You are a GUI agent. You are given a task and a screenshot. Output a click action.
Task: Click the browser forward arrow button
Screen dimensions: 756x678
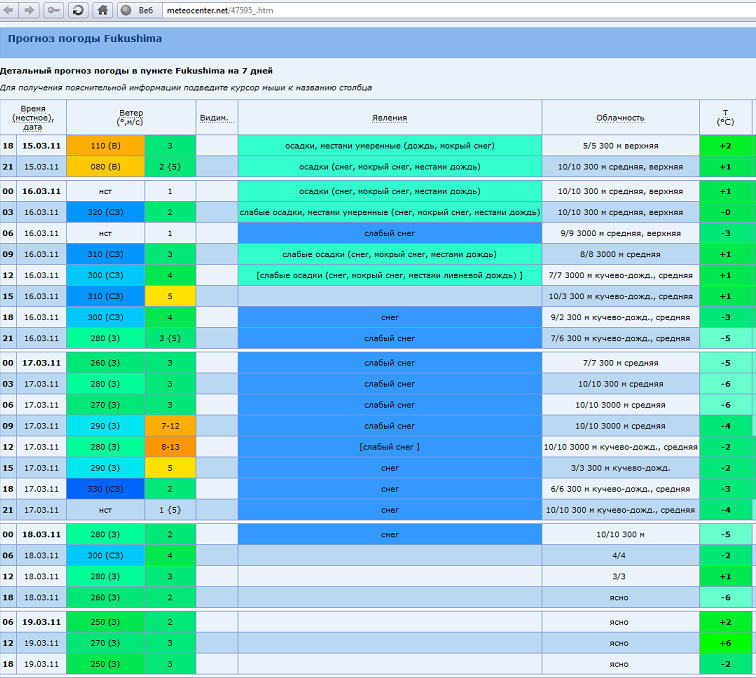click(30, 10)
